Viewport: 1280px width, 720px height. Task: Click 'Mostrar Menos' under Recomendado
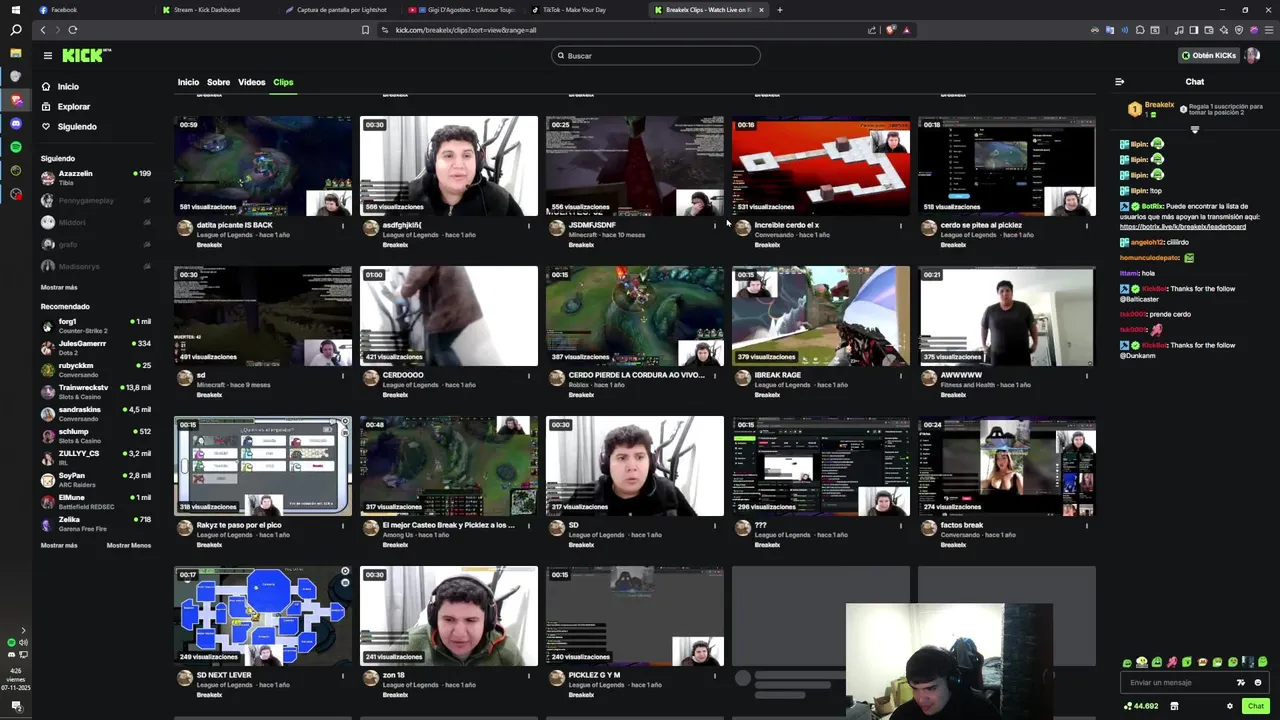coord(129,545)
